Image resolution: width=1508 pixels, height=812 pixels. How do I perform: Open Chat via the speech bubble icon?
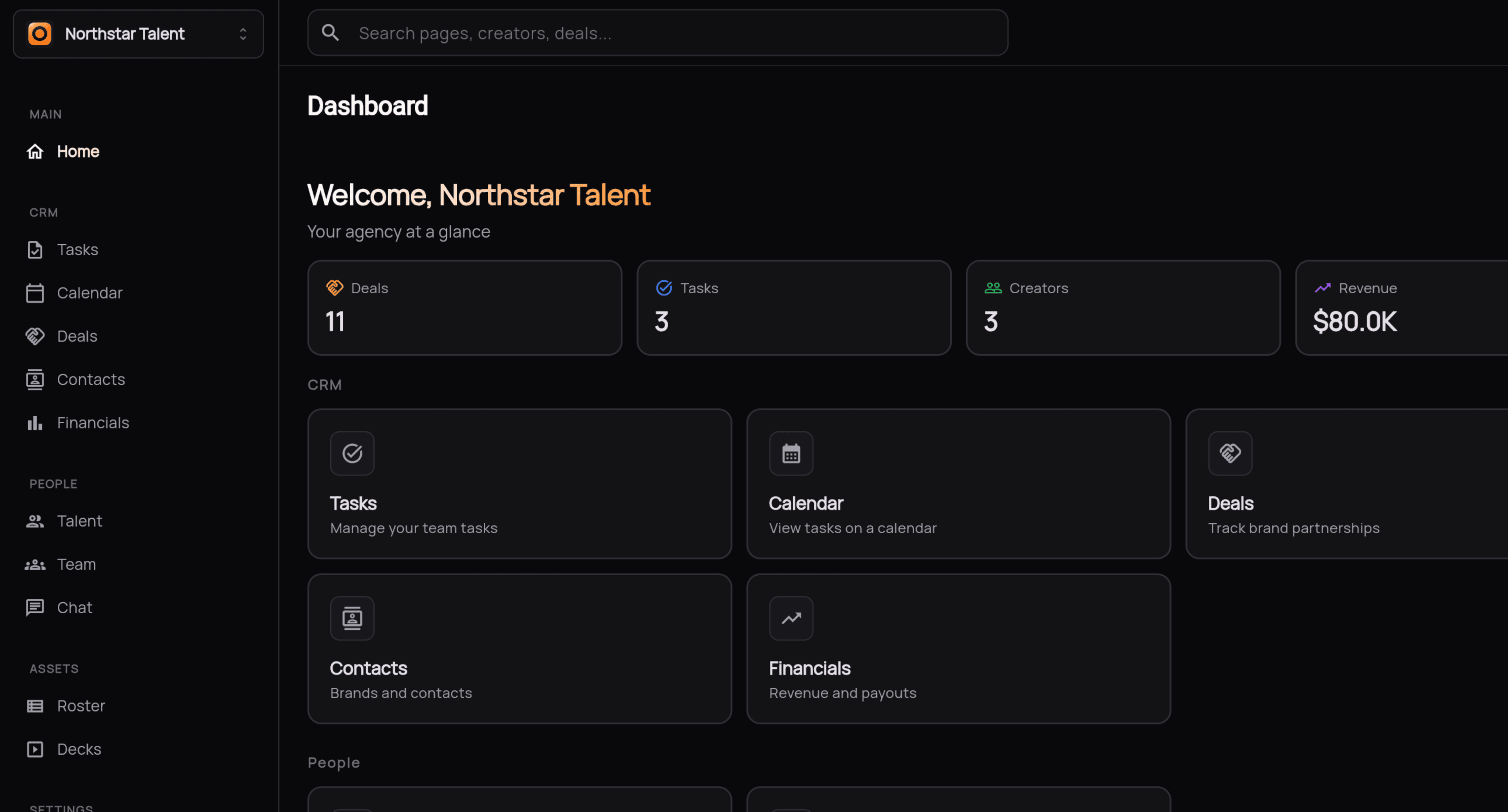(x=35, y=607)
